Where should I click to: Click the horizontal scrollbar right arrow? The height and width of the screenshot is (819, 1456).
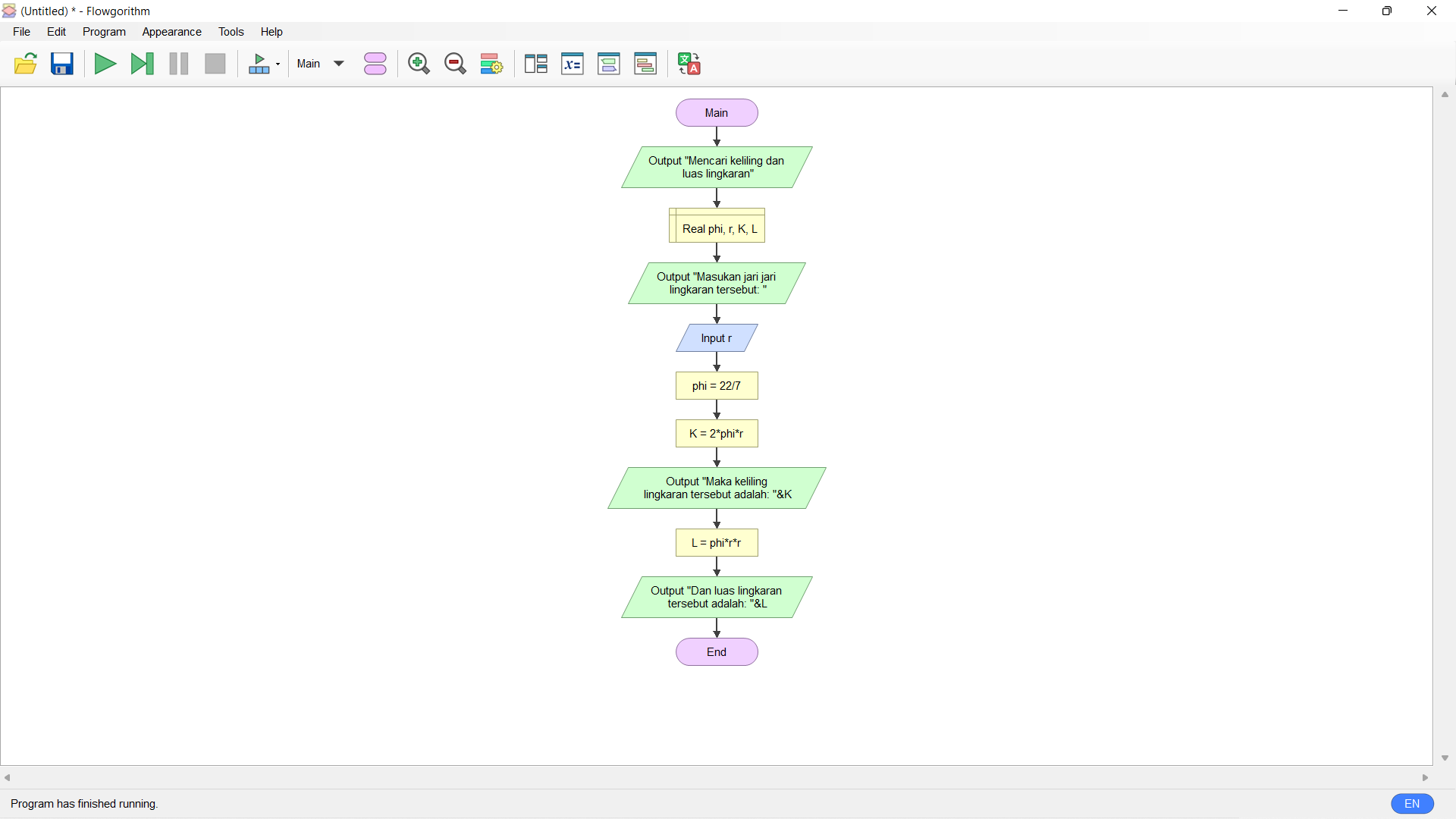[x=1426, y=778]
